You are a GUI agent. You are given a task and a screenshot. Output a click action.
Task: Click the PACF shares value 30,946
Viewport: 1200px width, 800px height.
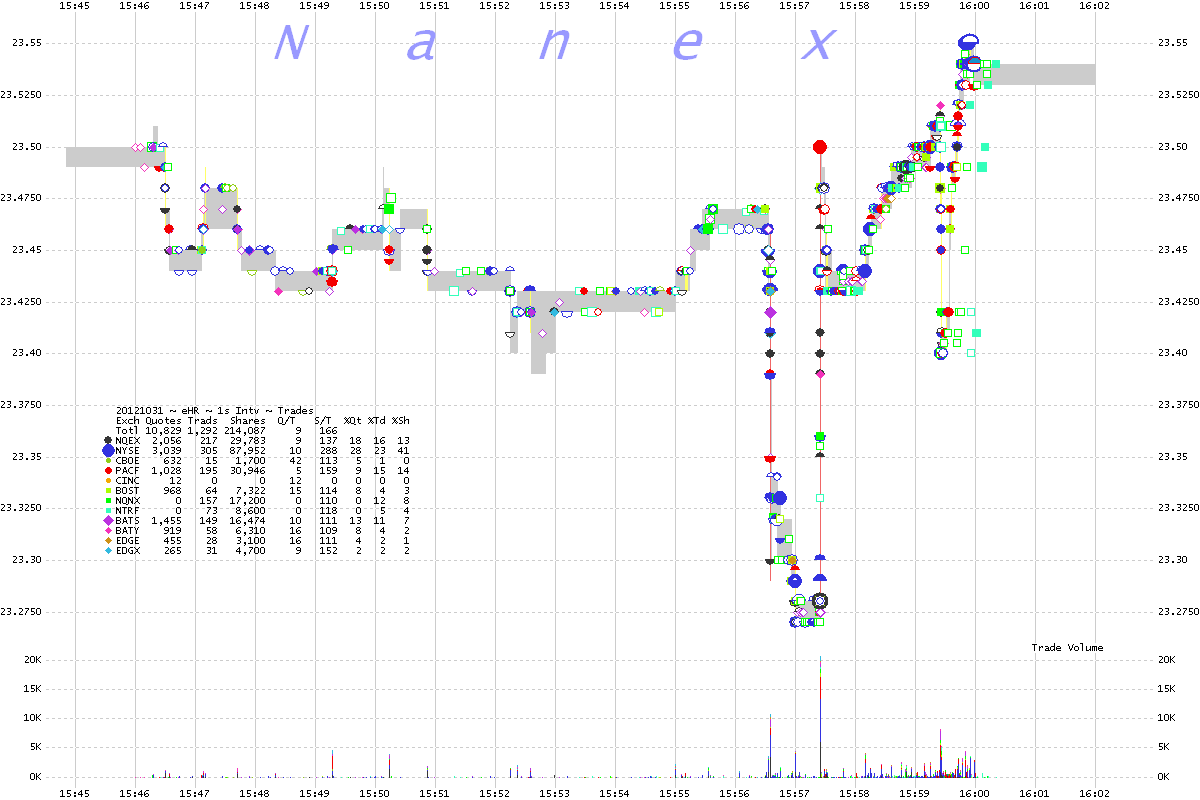248,470
